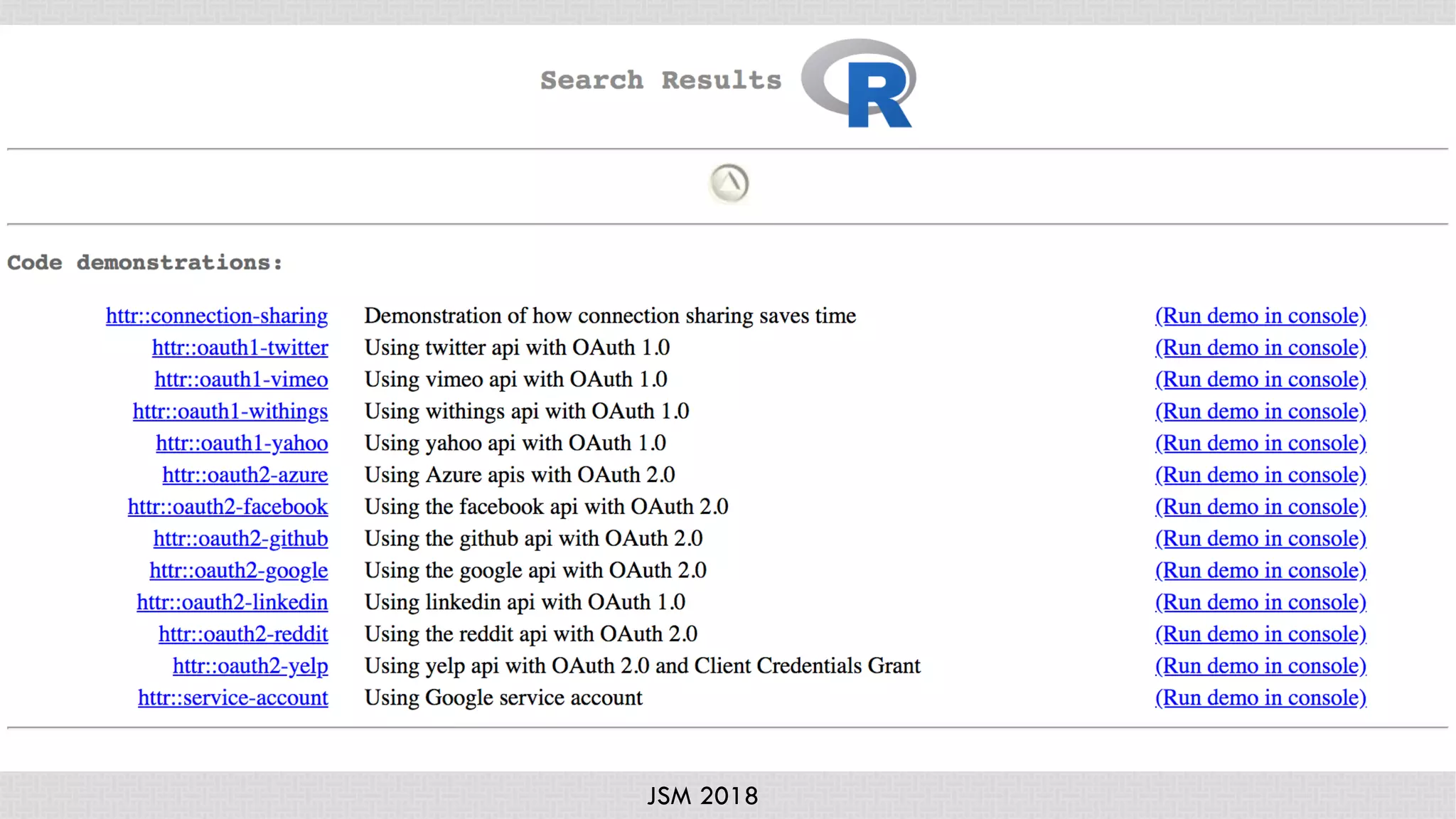
Task: Select the httr::oauth1-withings link
Action: click(230, 412)
